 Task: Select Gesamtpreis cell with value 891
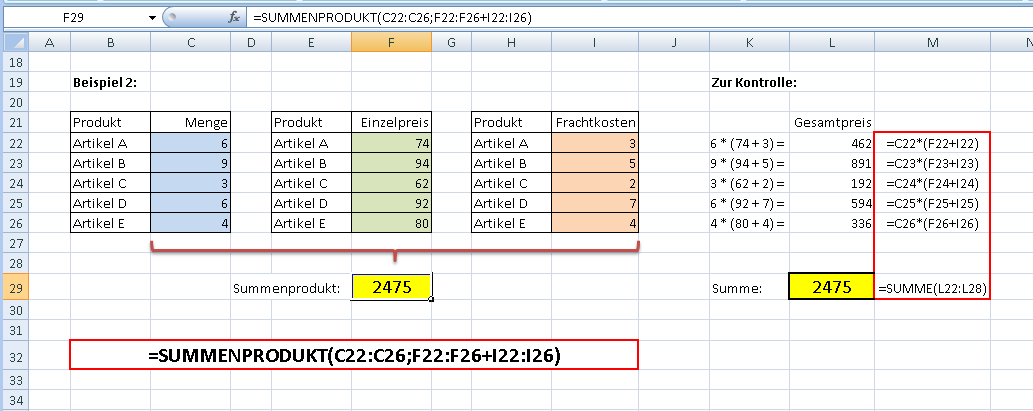tap(831, 163)
